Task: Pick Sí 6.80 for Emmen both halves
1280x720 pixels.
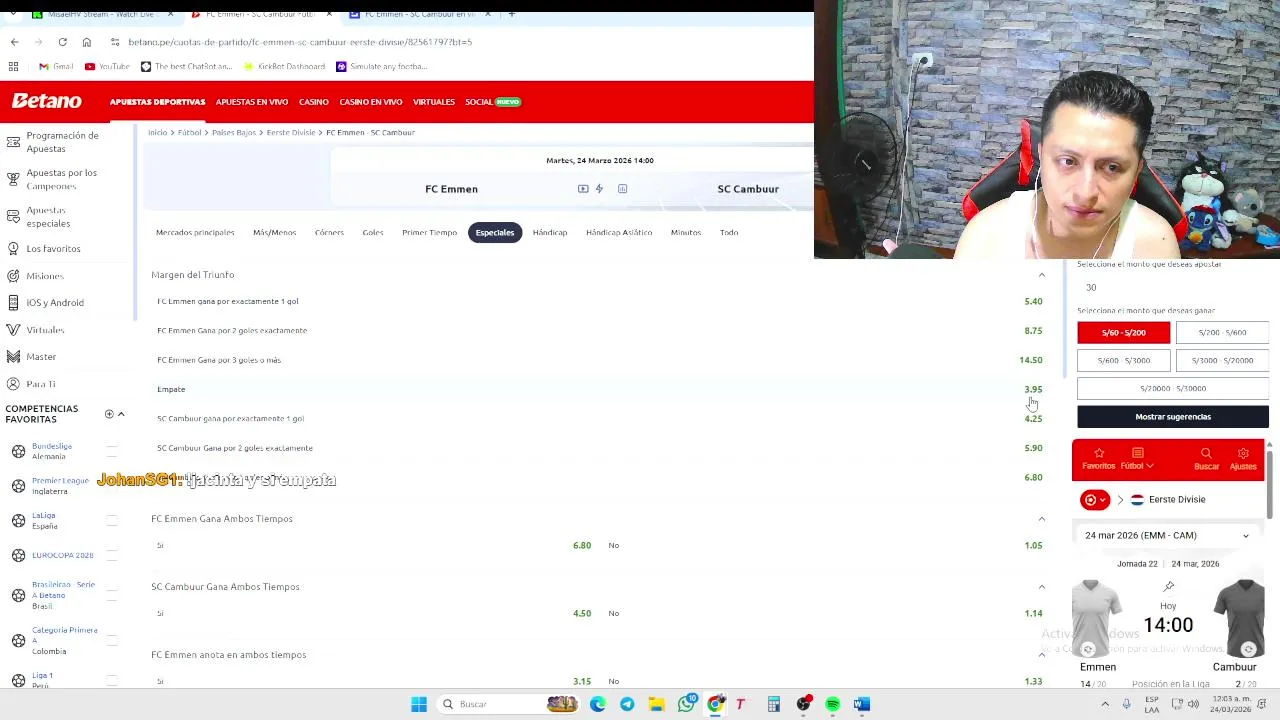Action: (582, 545)
